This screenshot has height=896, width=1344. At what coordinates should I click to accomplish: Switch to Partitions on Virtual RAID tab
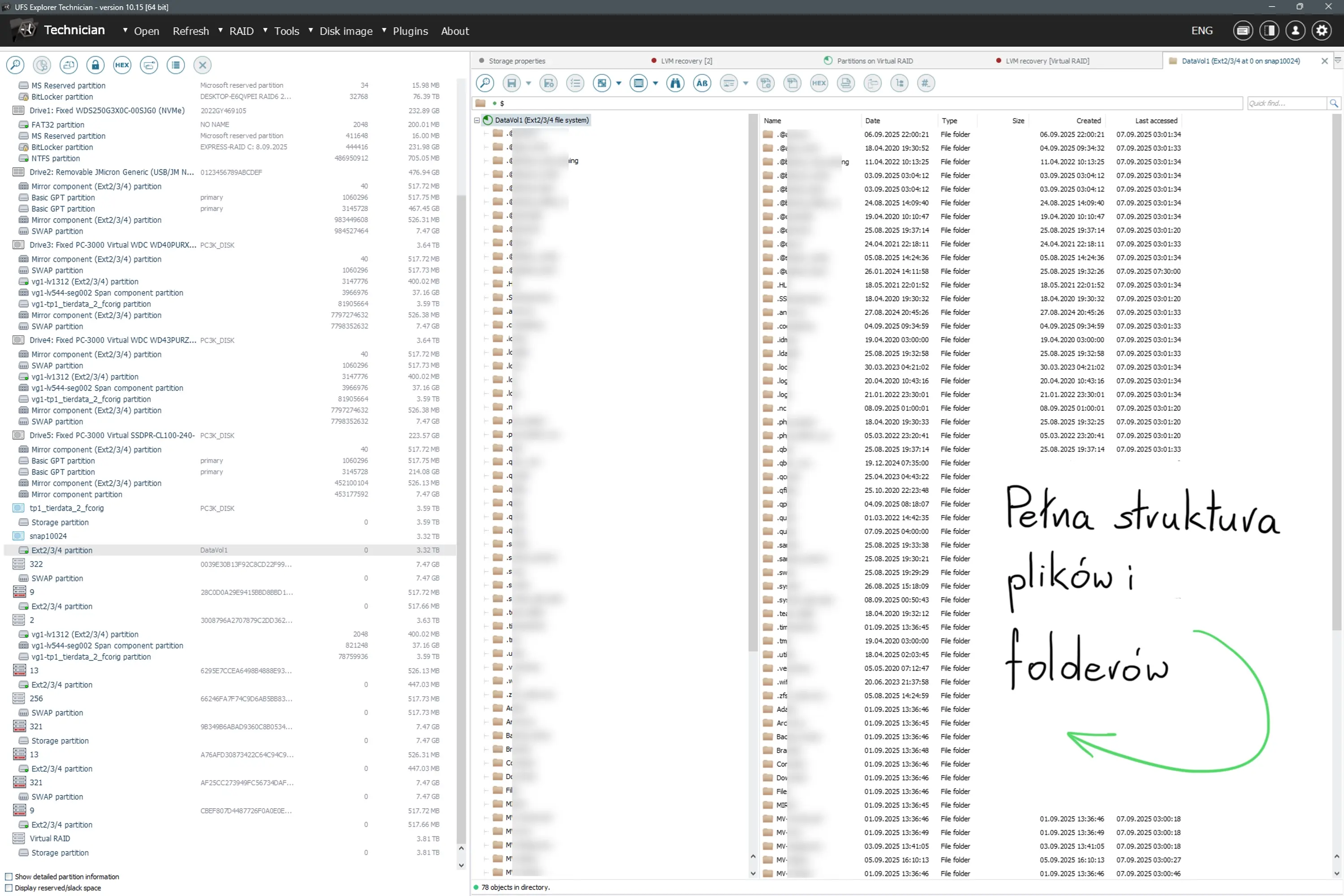point(874,61)
